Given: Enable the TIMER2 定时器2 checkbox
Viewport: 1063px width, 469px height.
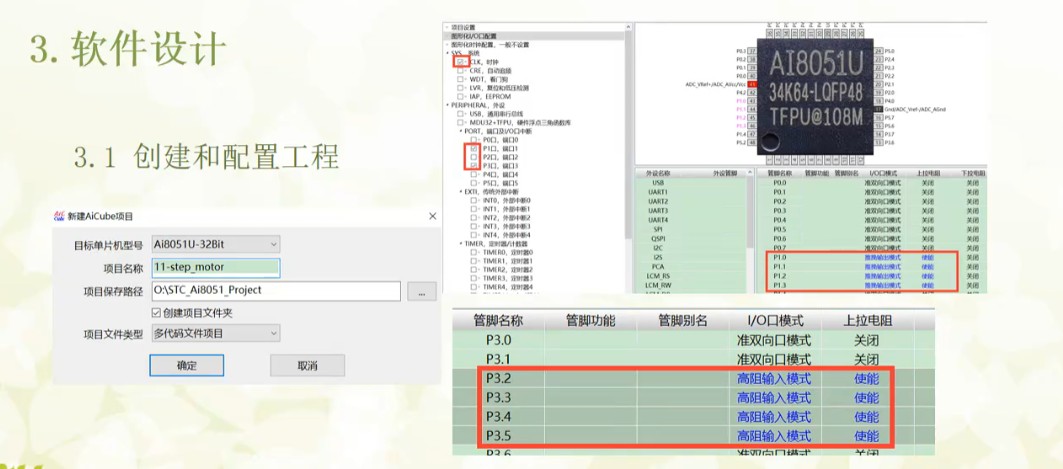Looking at the screenshot, I should pyautogui.click(x=474, y=270).
